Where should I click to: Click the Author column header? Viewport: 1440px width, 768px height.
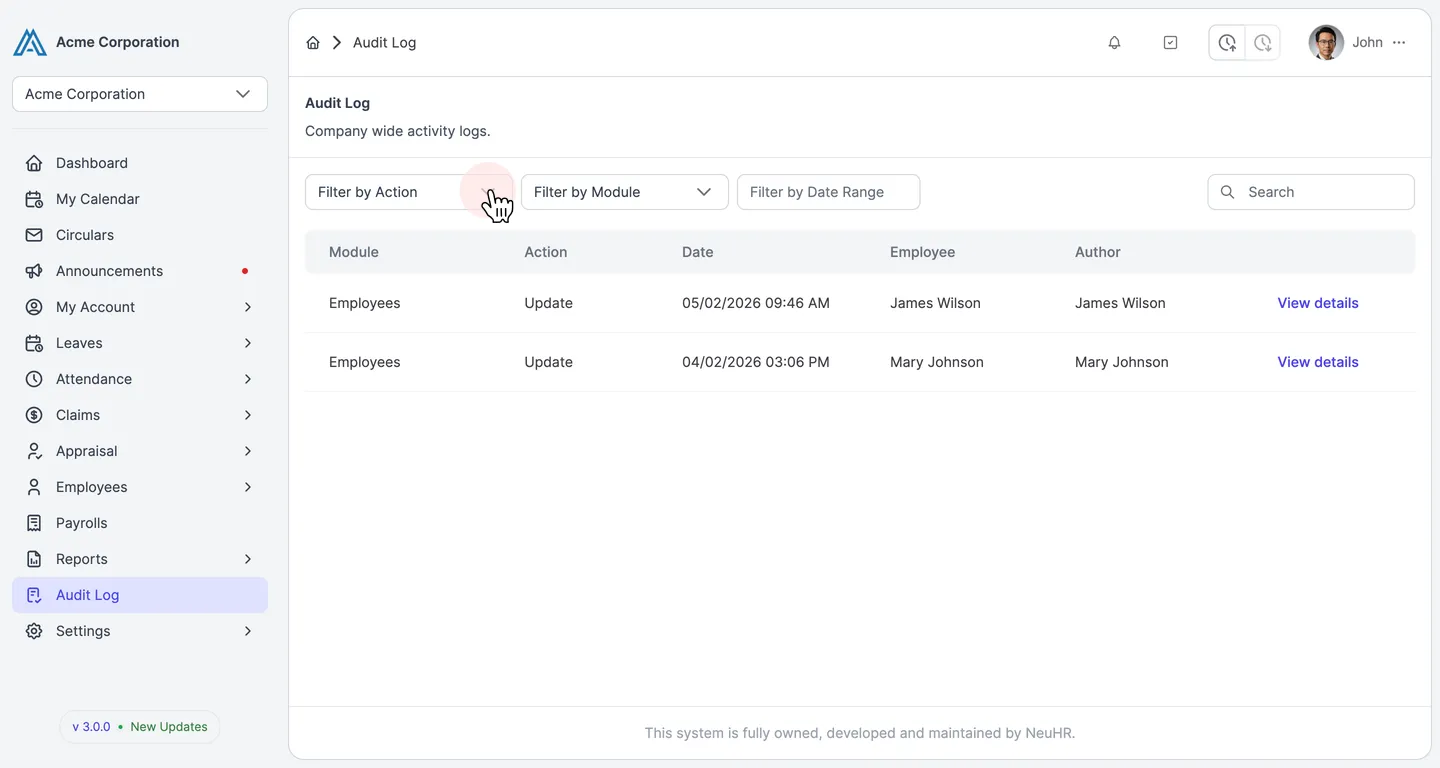pos(1098,252)
